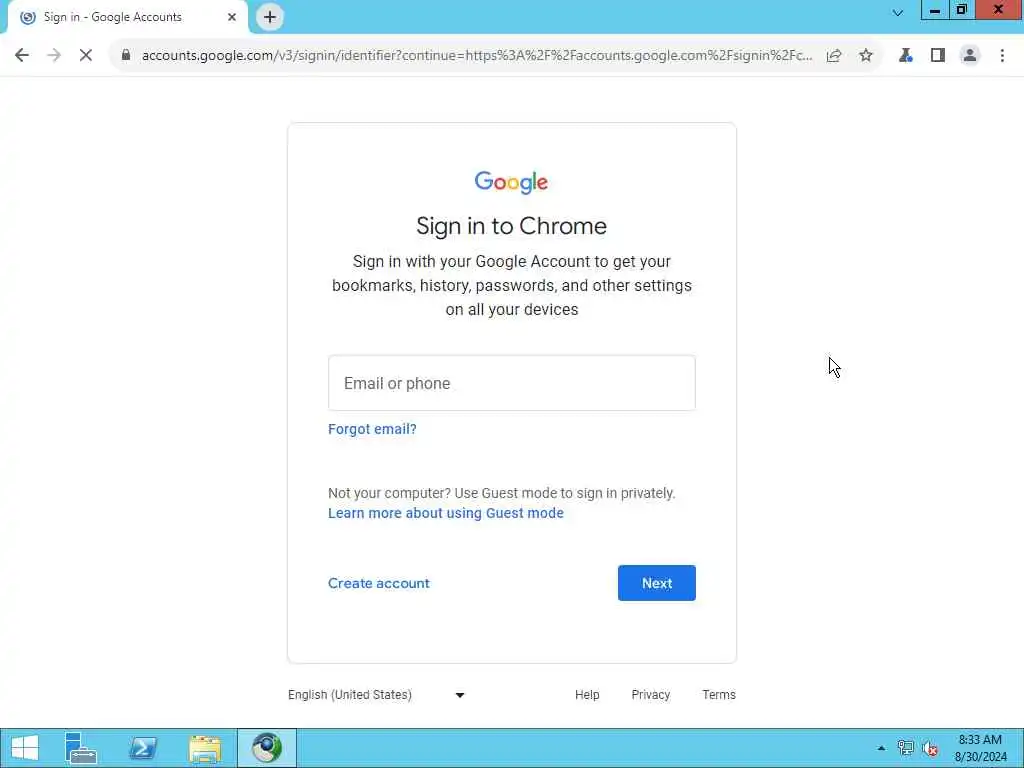This screenshot has height=768, width=1024.
Task: Open Learn more about using Guest mode
Action: tap(446, 513)
